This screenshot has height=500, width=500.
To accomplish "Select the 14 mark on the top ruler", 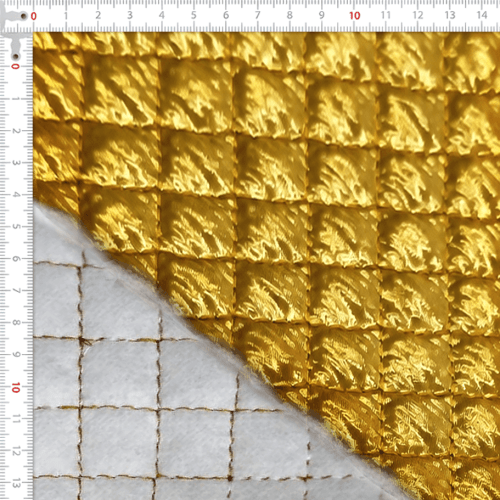I will (482, 15).
